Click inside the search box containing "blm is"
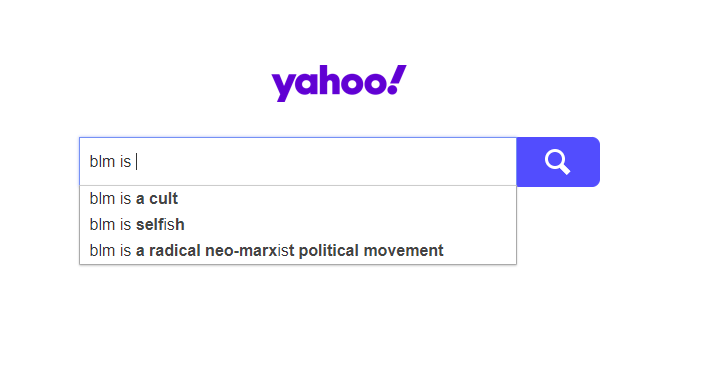 (298, 161)
